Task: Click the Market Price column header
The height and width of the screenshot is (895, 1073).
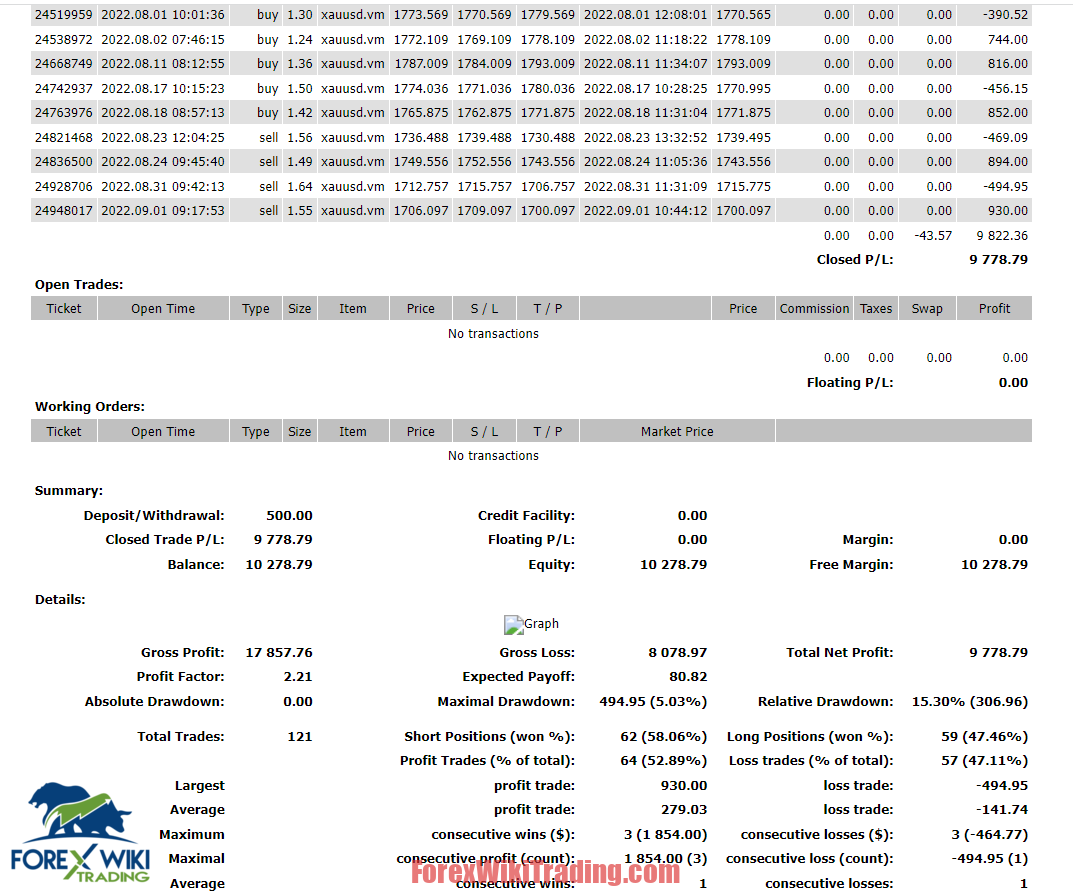Action: [677, 432]
